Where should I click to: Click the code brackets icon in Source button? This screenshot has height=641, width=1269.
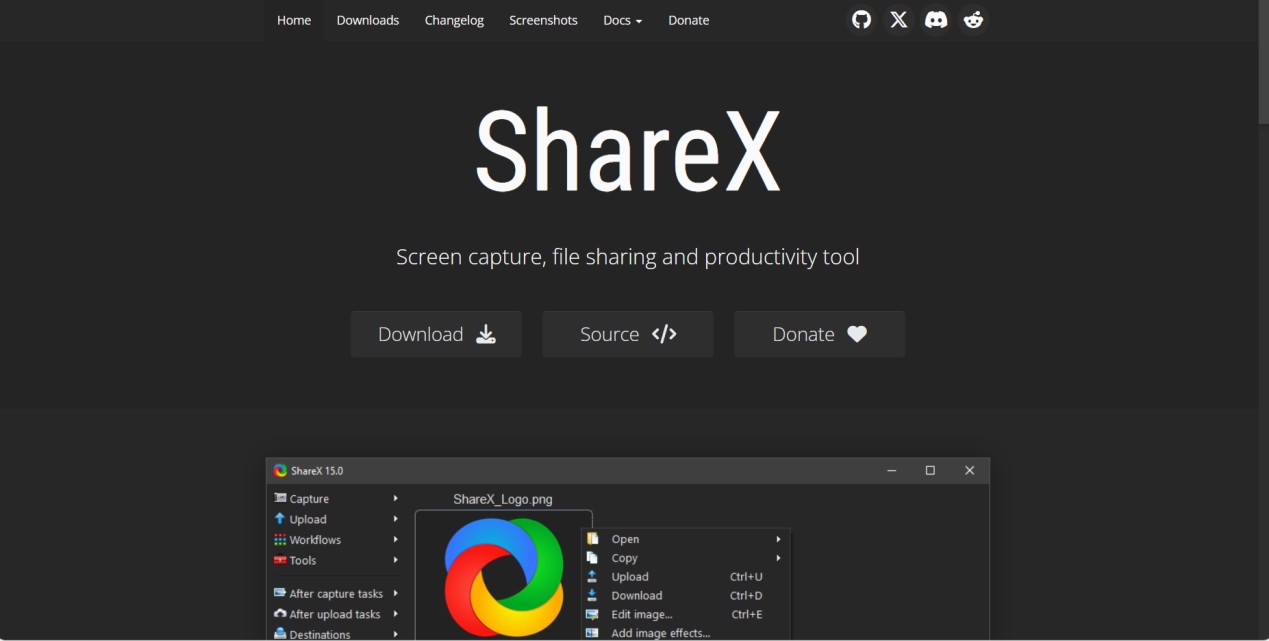664,334
